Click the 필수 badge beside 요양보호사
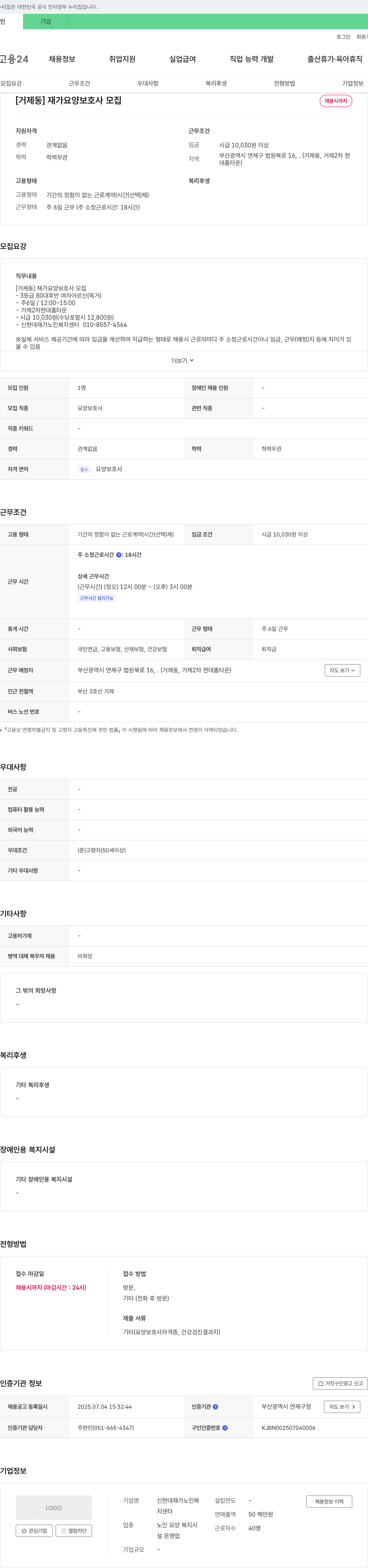The height and width of the screenshot is (1568, 368). pos(84,469)
